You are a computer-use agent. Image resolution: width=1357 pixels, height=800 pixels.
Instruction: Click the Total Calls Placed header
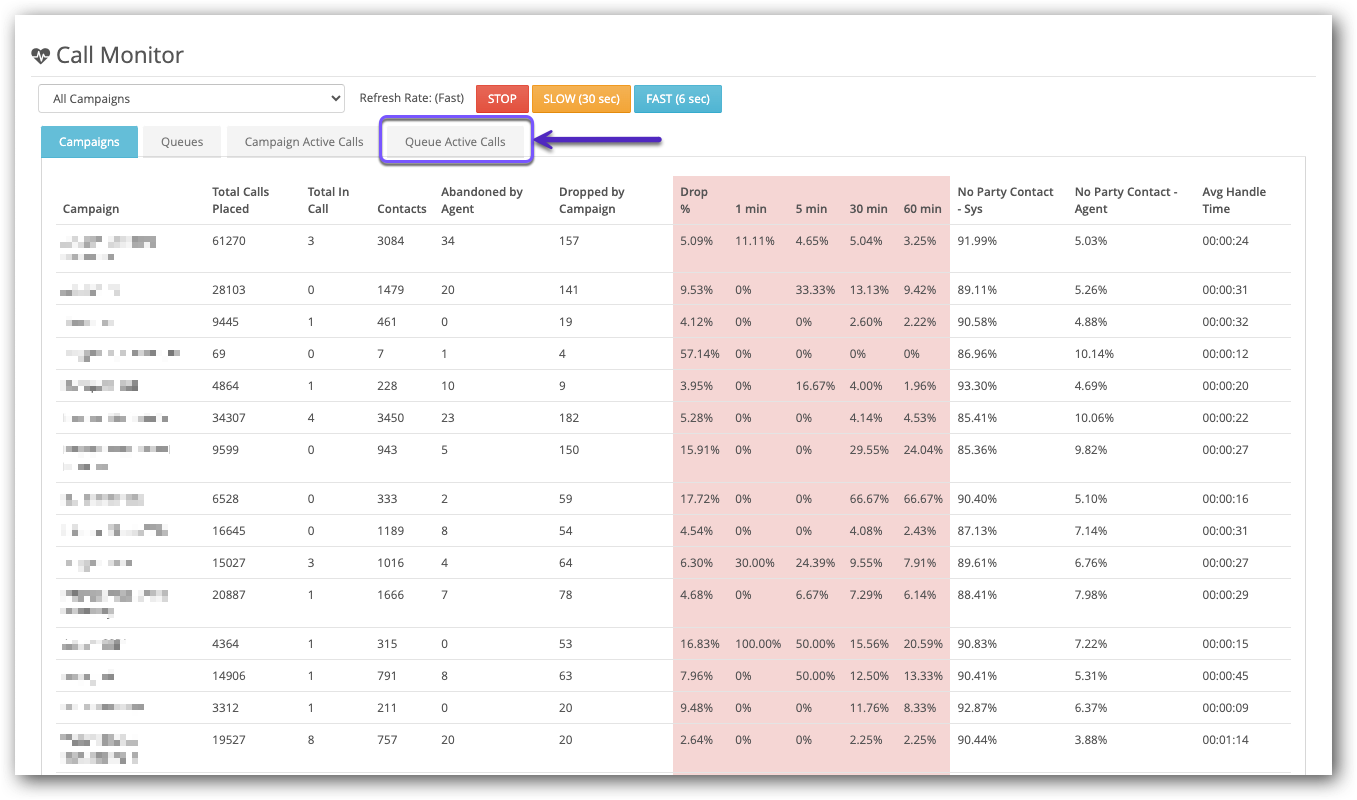click(x=245, y=199)
